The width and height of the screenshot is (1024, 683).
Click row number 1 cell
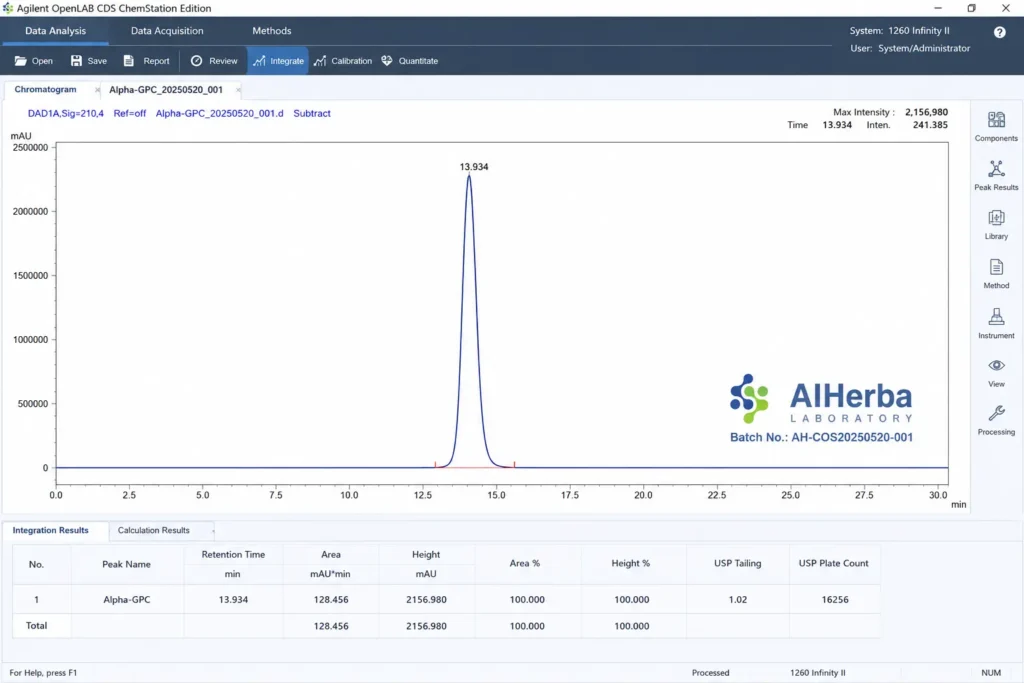[37, 599]
